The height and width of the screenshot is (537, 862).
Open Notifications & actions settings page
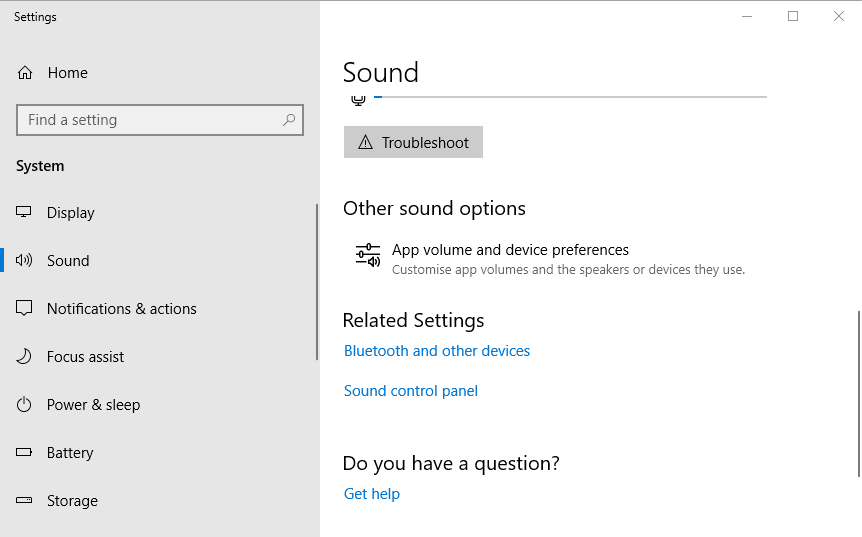[x=121, y=309]
